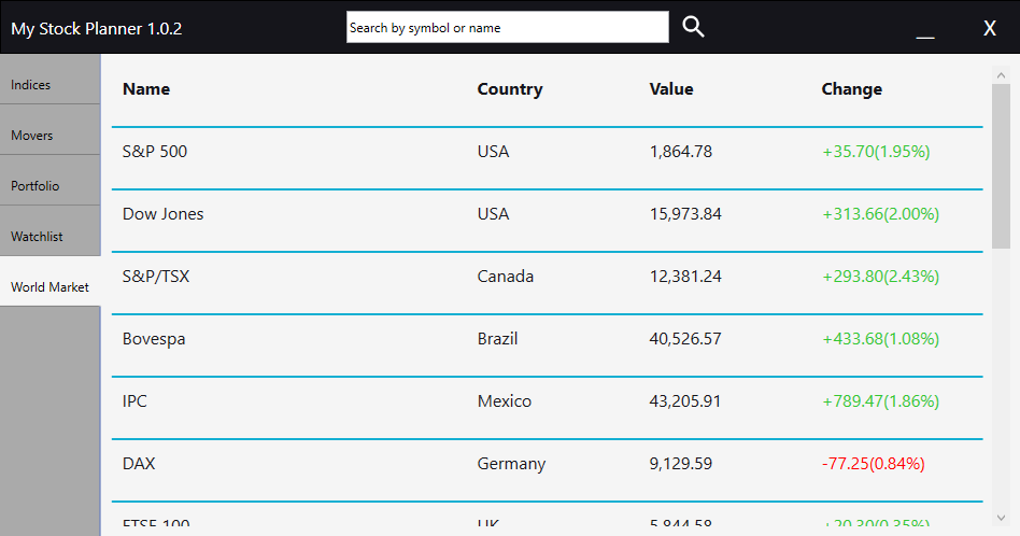Click the My Stock Planner 1.0.2 title
The width and height of the screenshot is (1020, 536).
pyautogui.click(x=96, y=29)
